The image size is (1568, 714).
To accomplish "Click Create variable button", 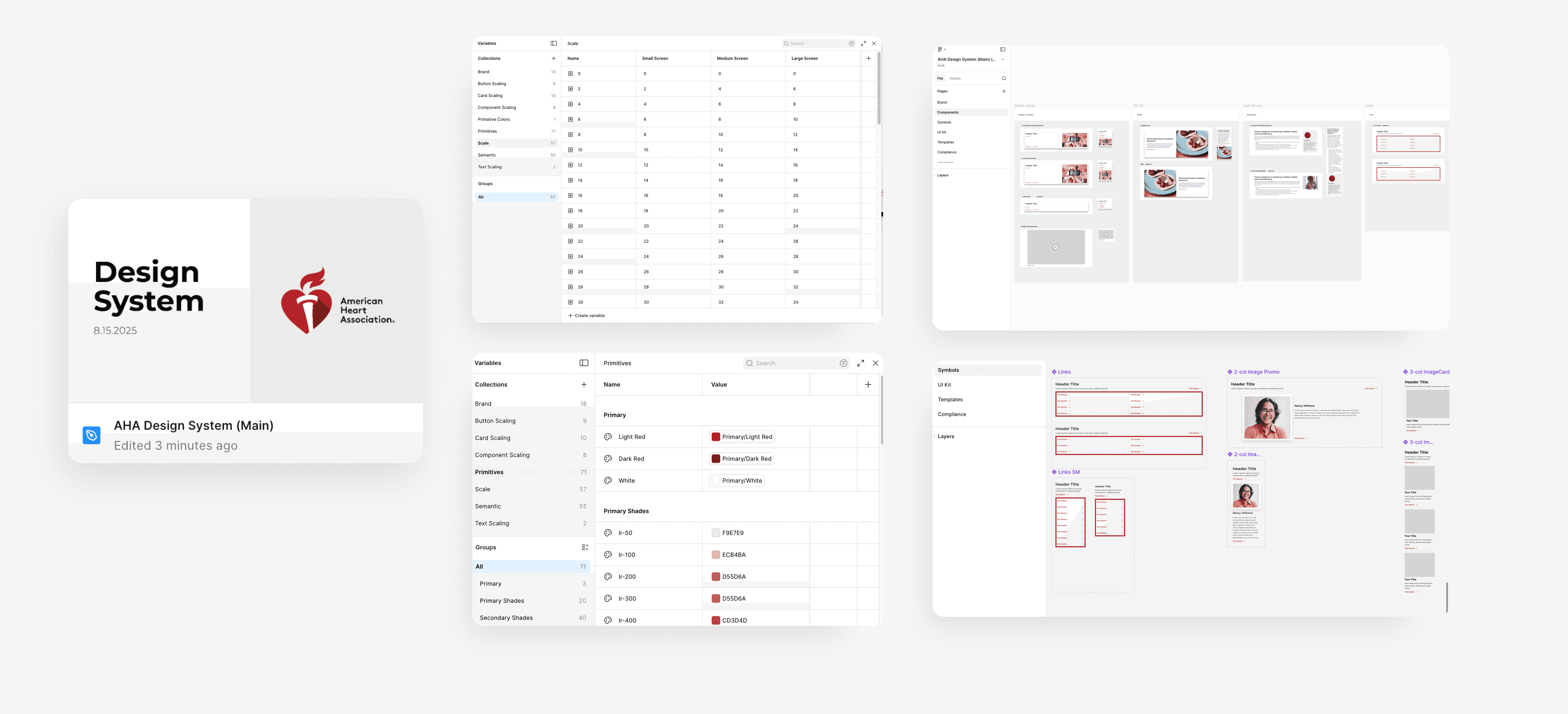I will coord(586,316).
